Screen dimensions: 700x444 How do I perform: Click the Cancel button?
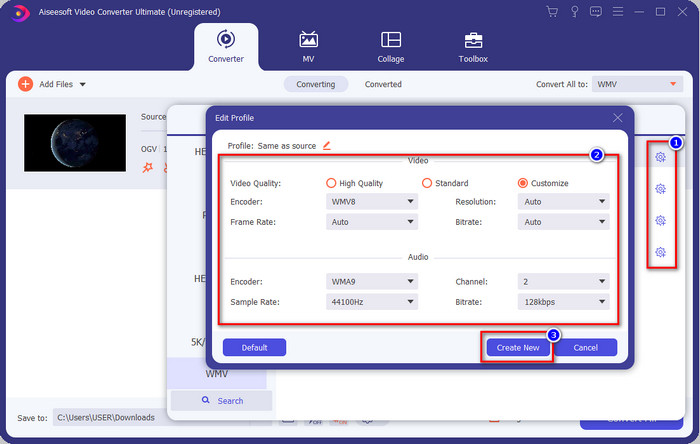pos(585,347)
